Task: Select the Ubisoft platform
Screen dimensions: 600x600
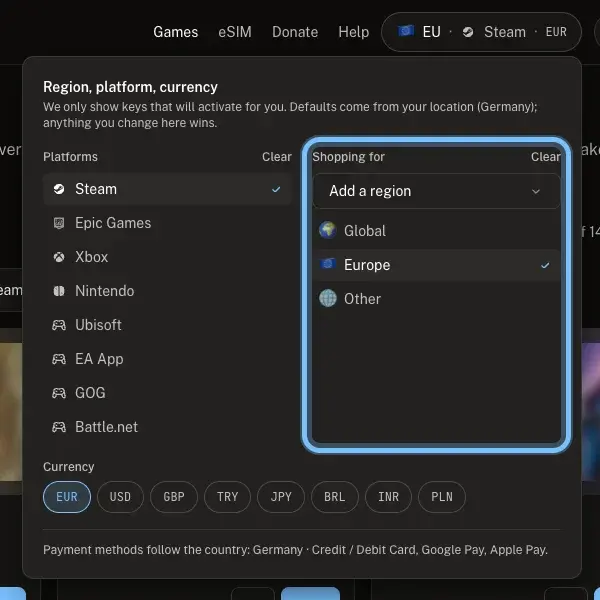Action: (167, 325)
